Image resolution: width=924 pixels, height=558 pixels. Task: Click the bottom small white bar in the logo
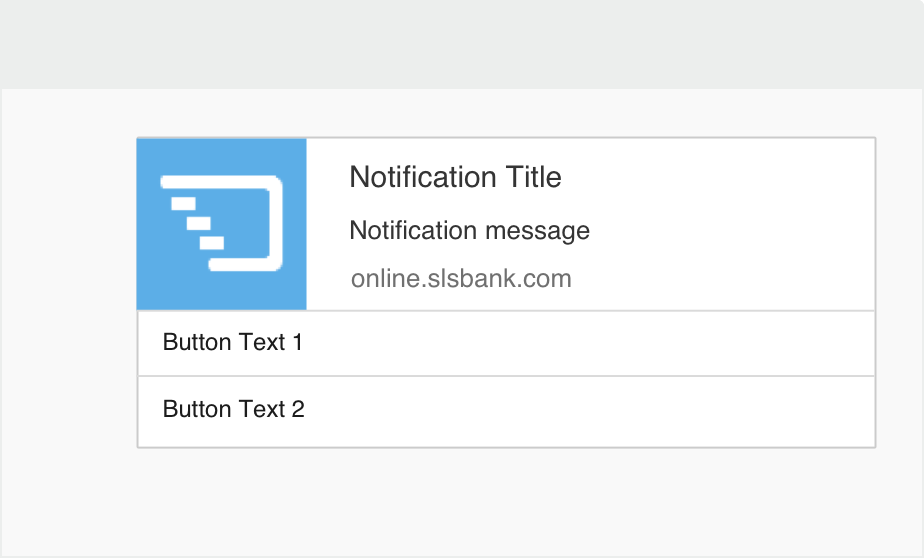[212, 243]
